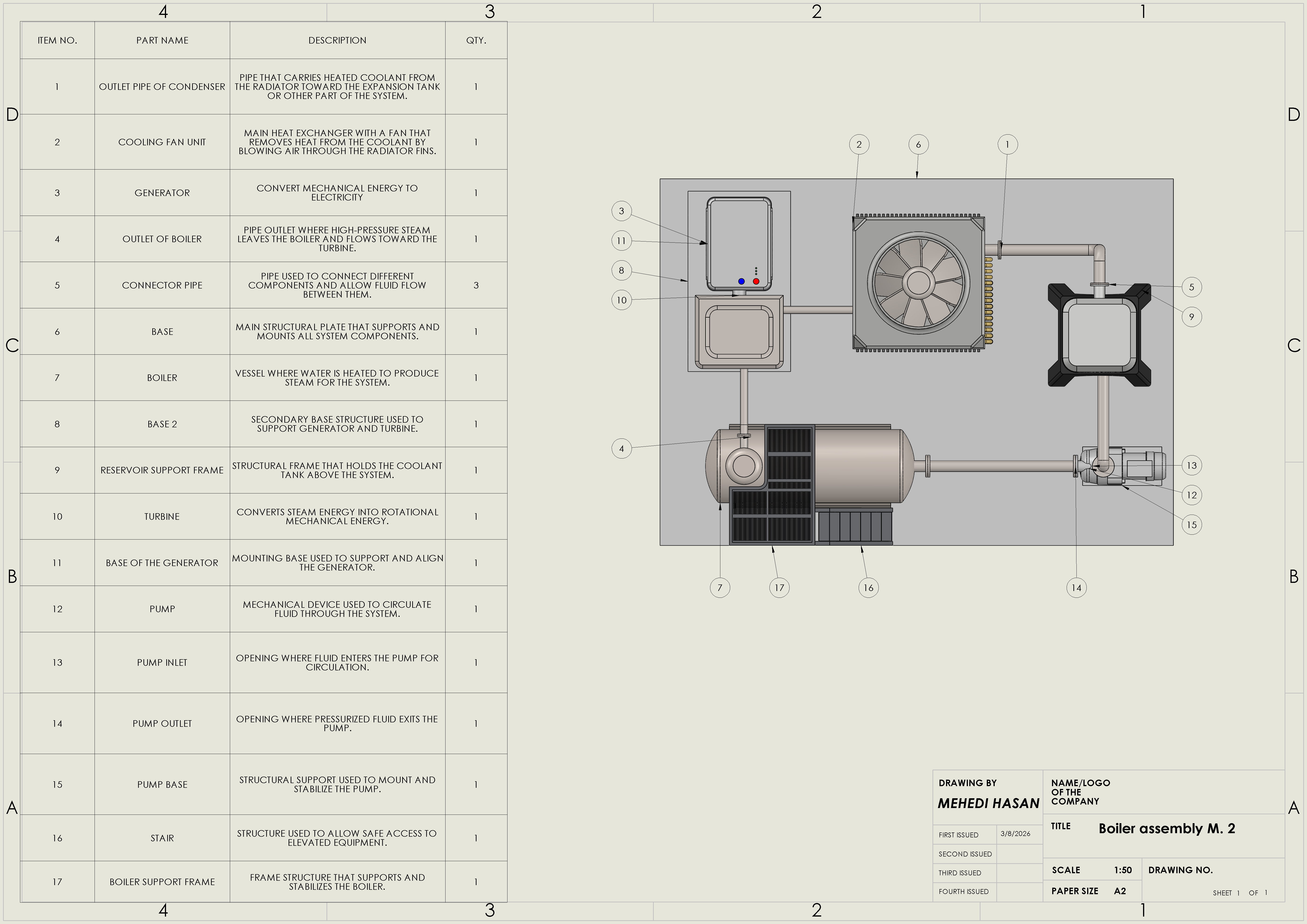Select balloon 6 above the base plate
The width and height of the screenshot is (1307, 924).
click(x=918, y=145)
